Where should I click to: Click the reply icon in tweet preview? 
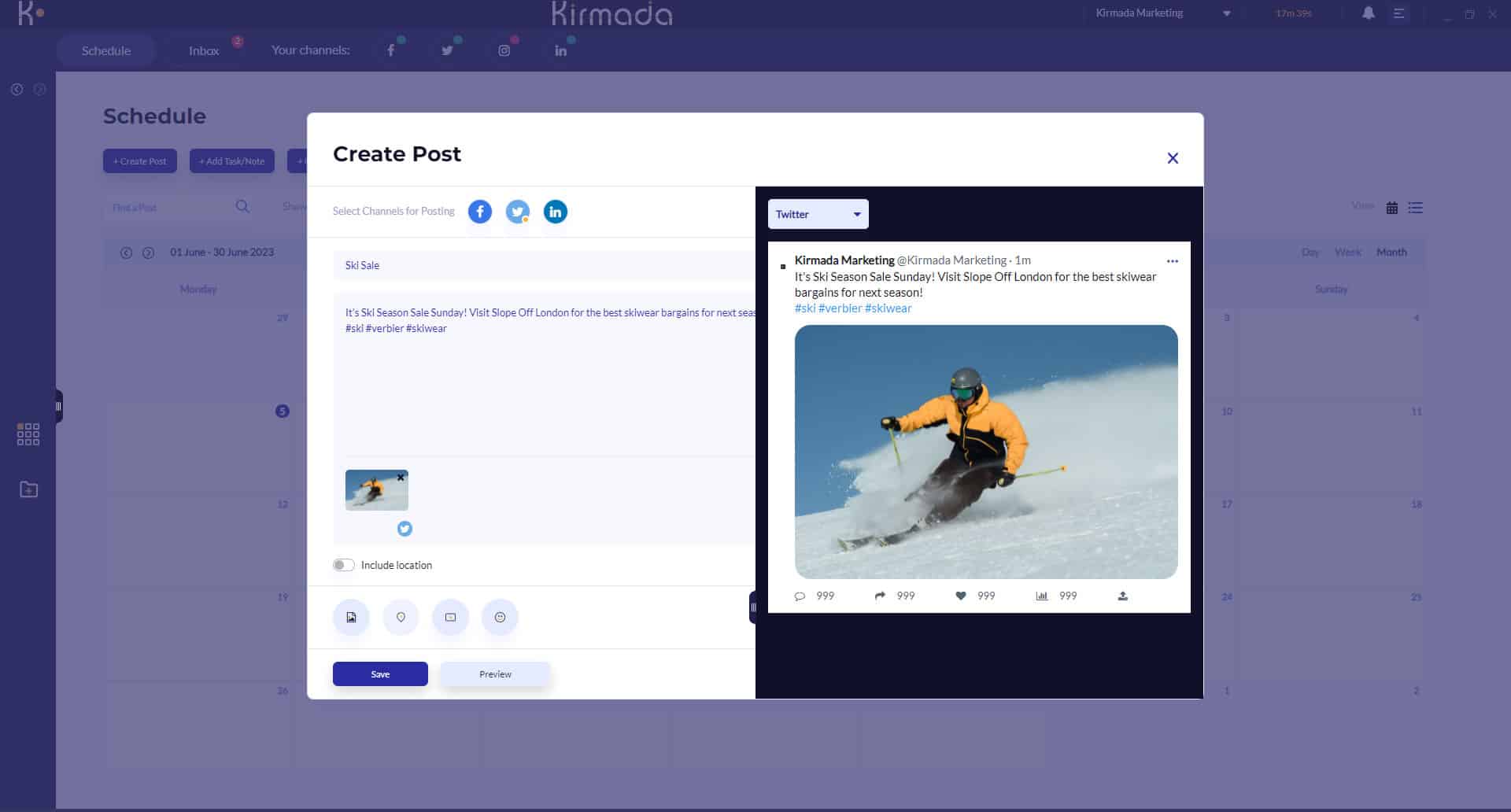pos(800,596)
